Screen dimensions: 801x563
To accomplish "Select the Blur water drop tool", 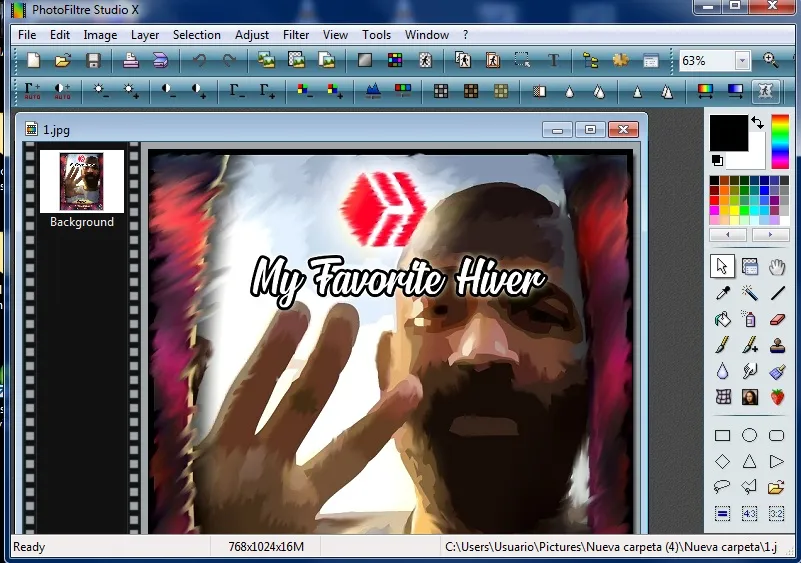I will click(x=722, y=371).
